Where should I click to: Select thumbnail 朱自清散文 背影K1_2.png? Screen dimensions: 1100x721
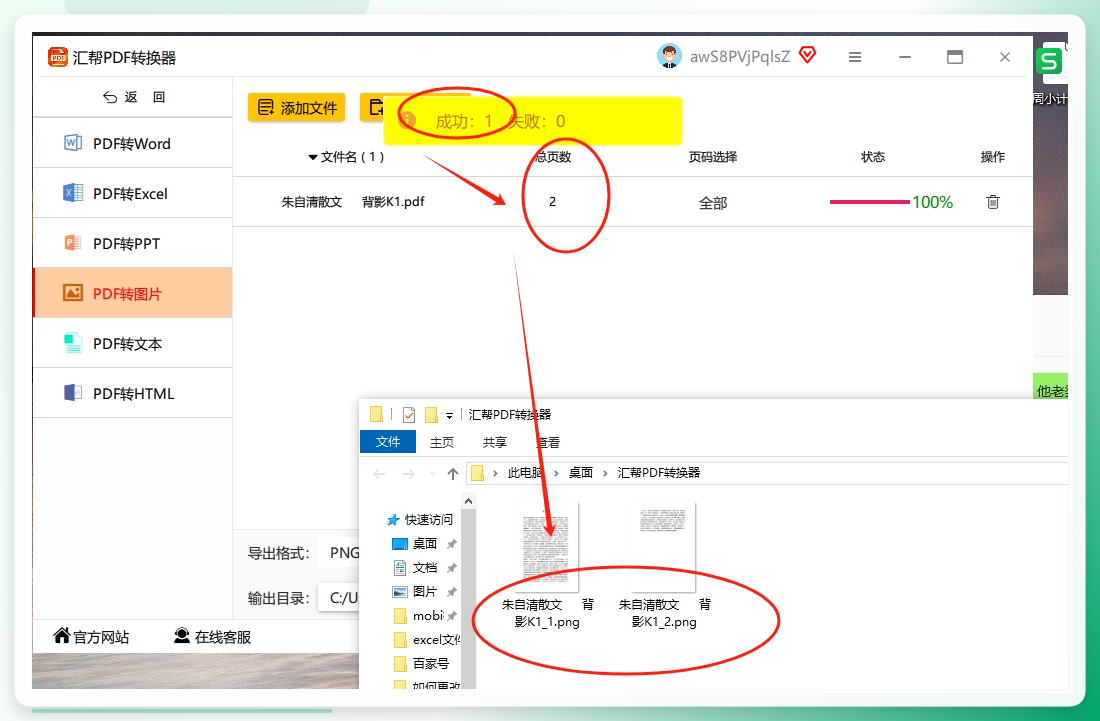664,565
